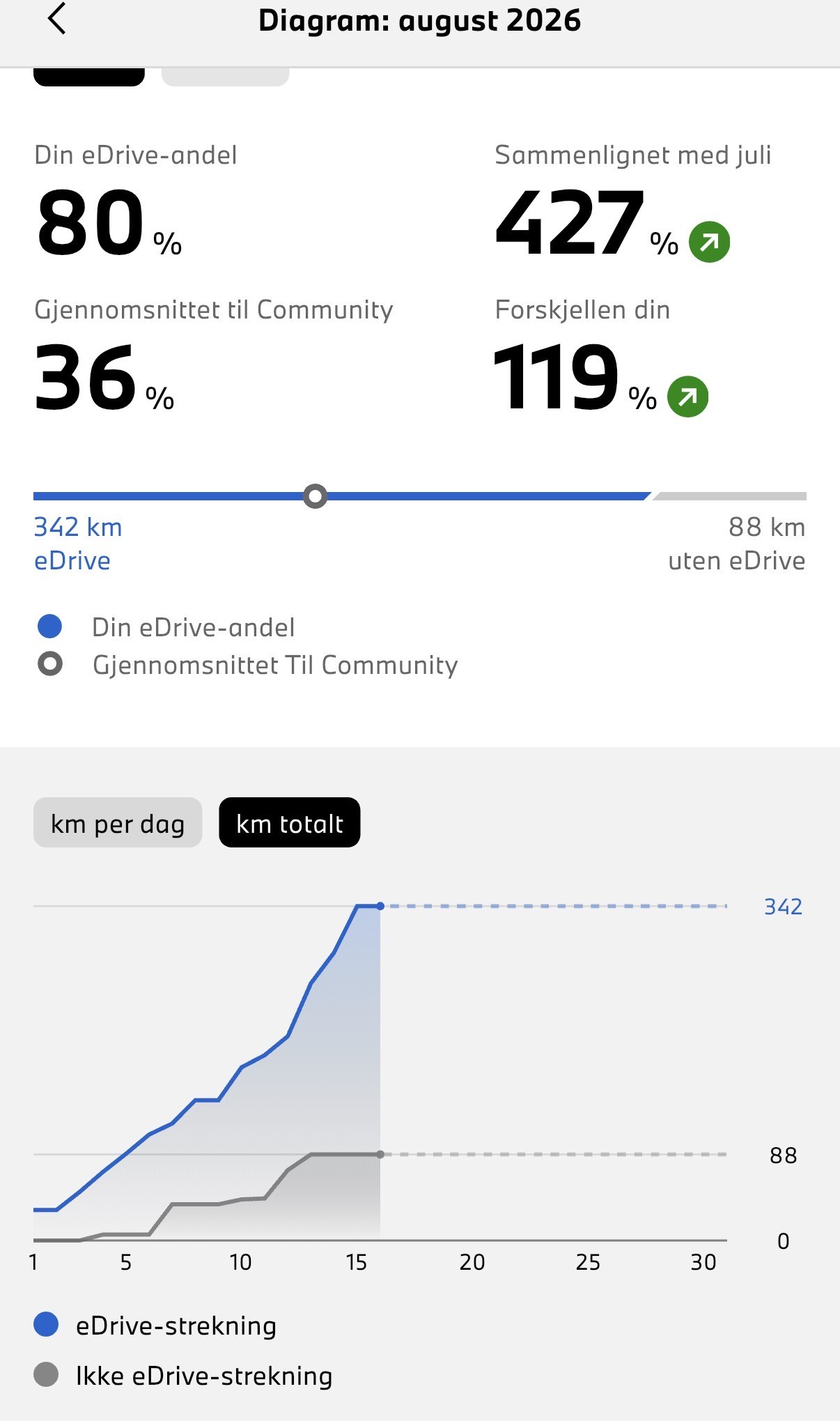
Task: Tap the 88 km uten eDrive label
Action: pos(736,544)
